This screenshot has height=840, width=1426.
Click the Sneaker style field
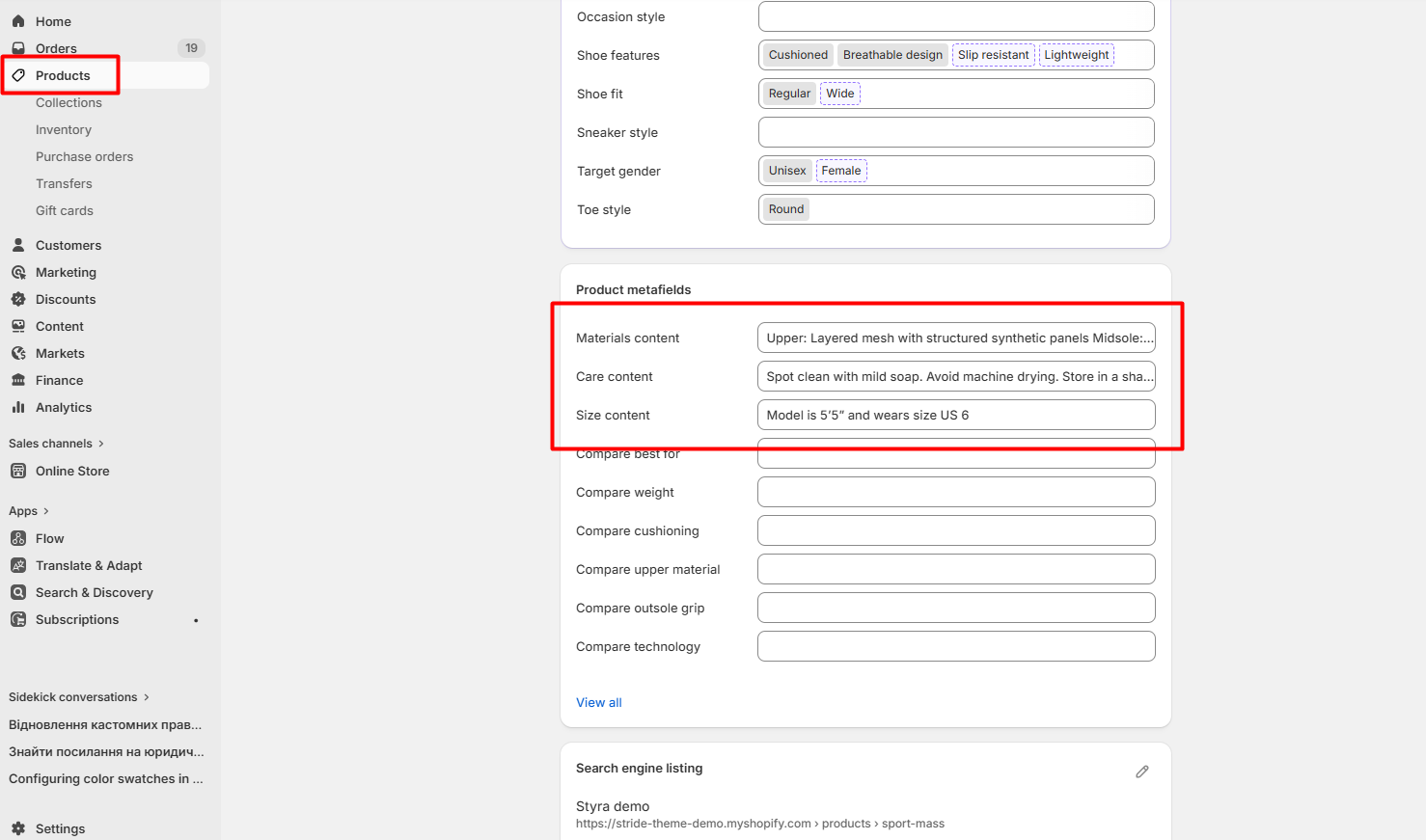click(x=956, y=132)
